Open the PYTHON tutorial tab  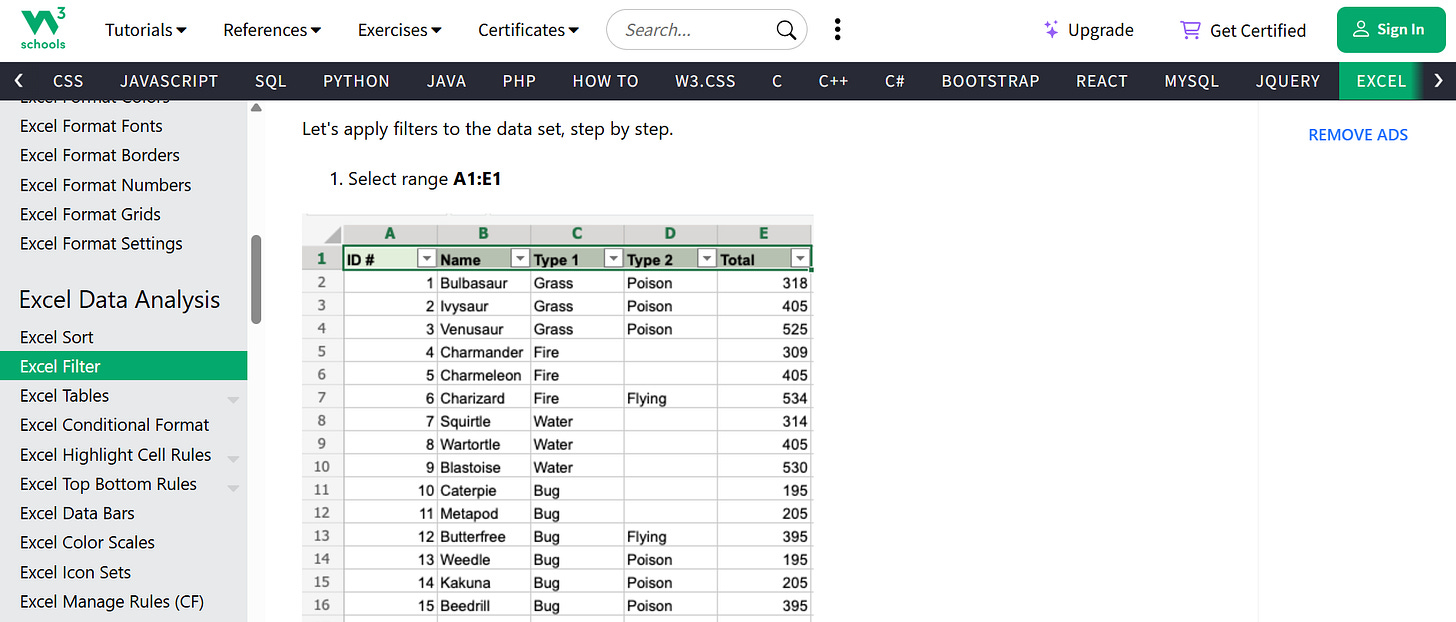click(x=356, y=81)
